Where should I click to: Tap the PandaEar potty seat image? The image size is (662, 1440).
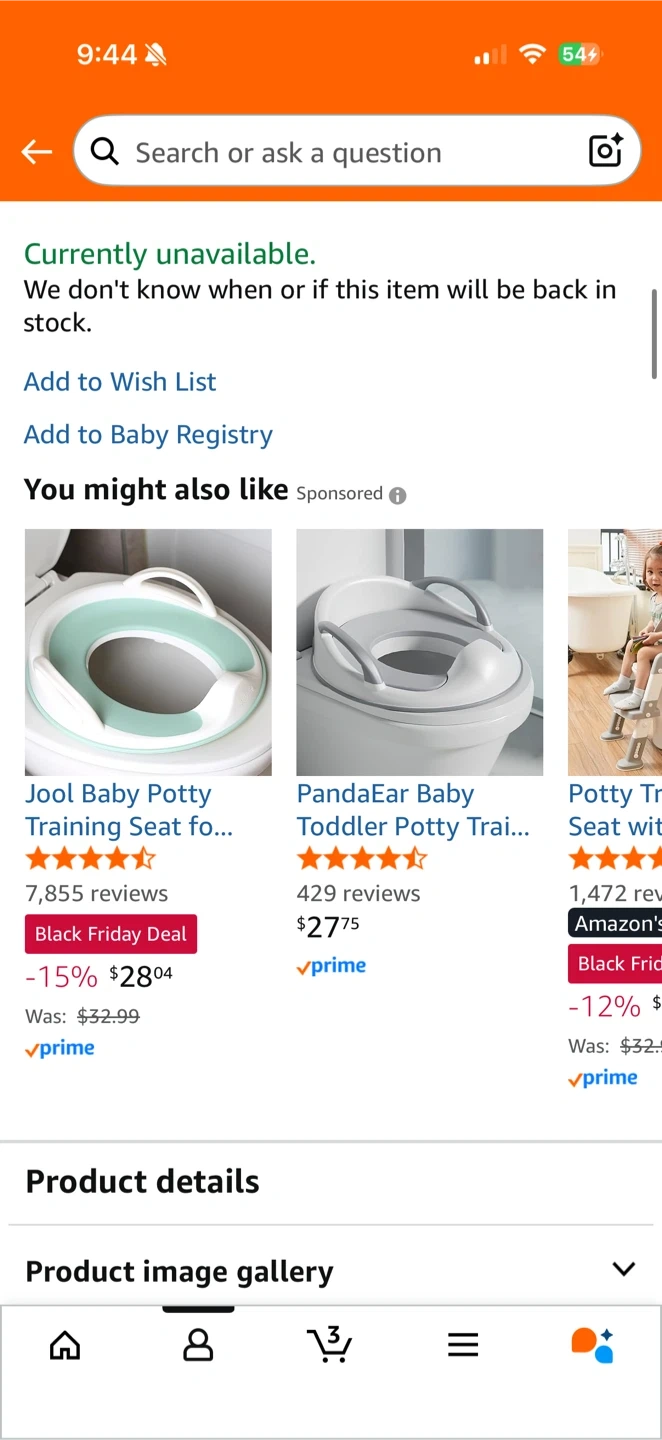click(x=420, y=652)
